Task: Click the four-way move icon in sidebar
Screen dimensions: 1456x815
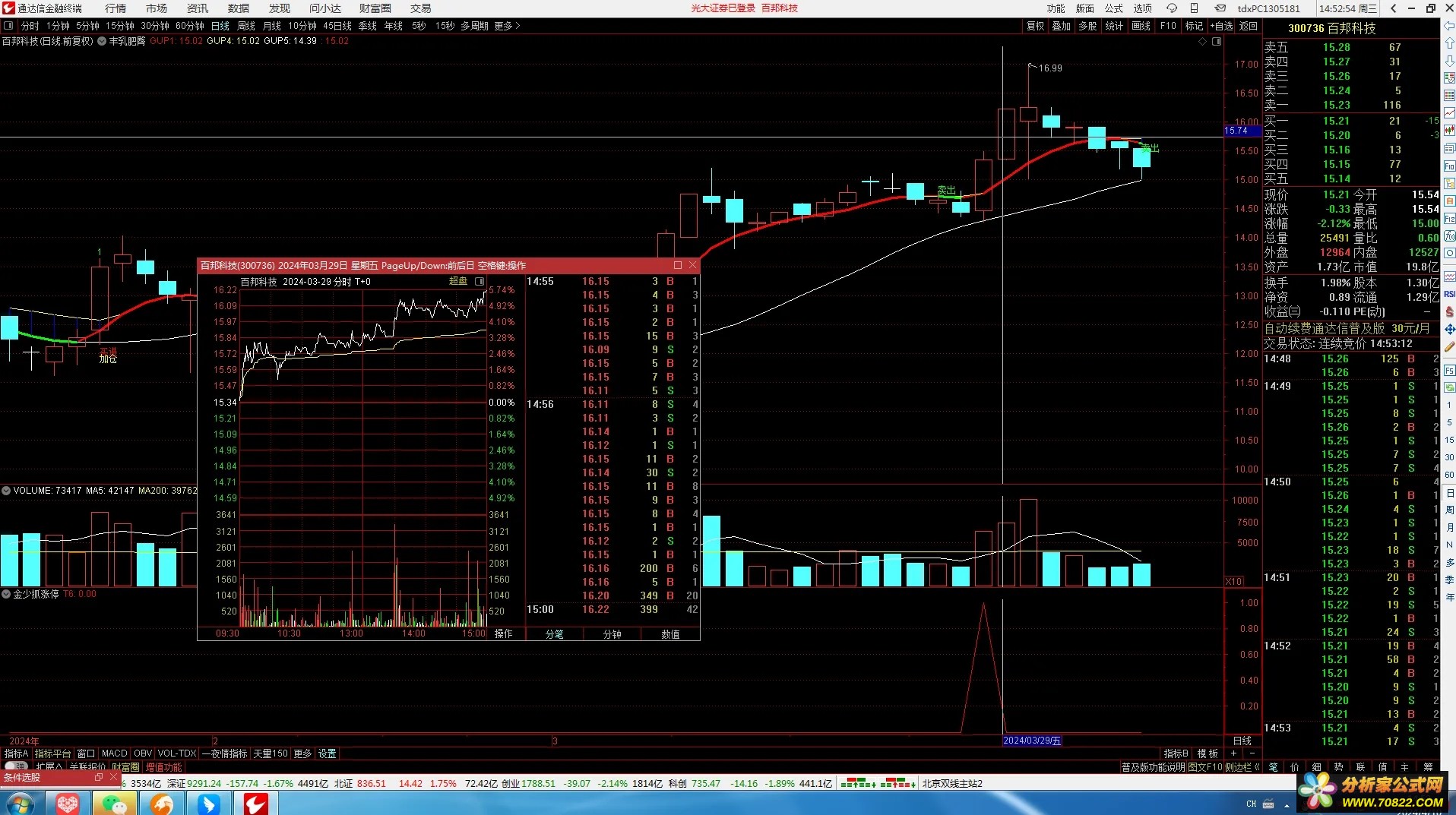Action: 1449,329
